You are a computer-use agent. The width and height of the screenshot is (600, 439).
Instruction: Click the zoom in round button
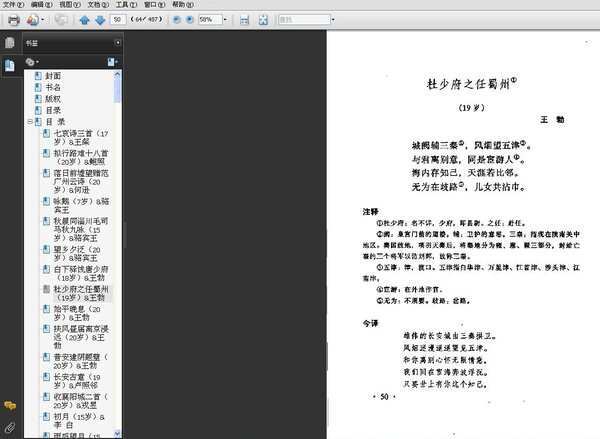point(190,20)
